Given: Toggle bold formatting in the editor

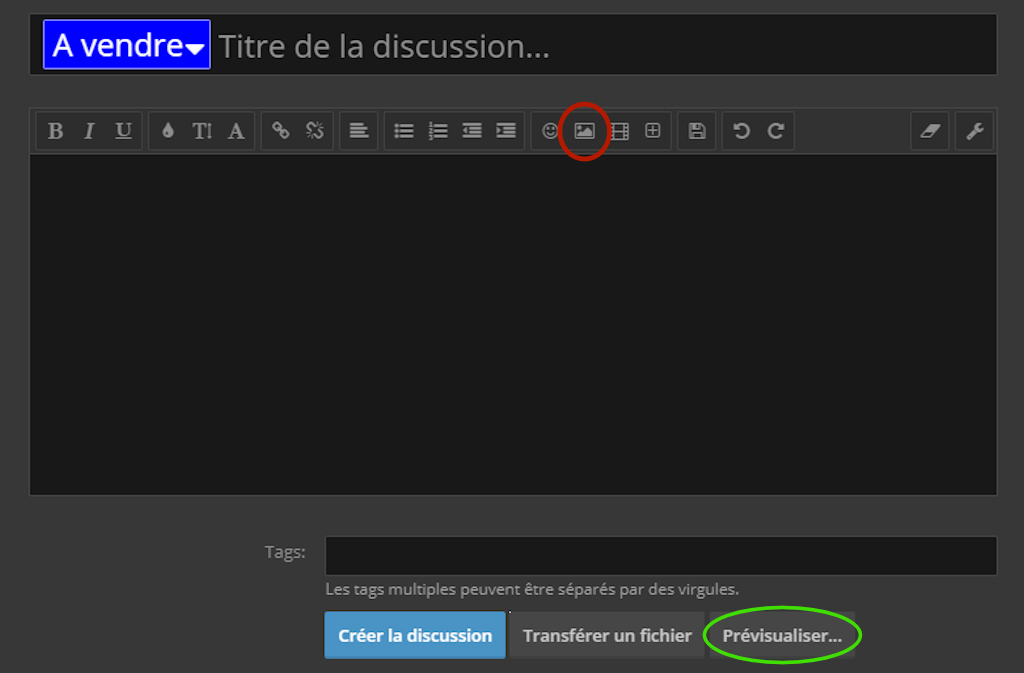Looking at the screenshot, I should [x=56, y=130].
